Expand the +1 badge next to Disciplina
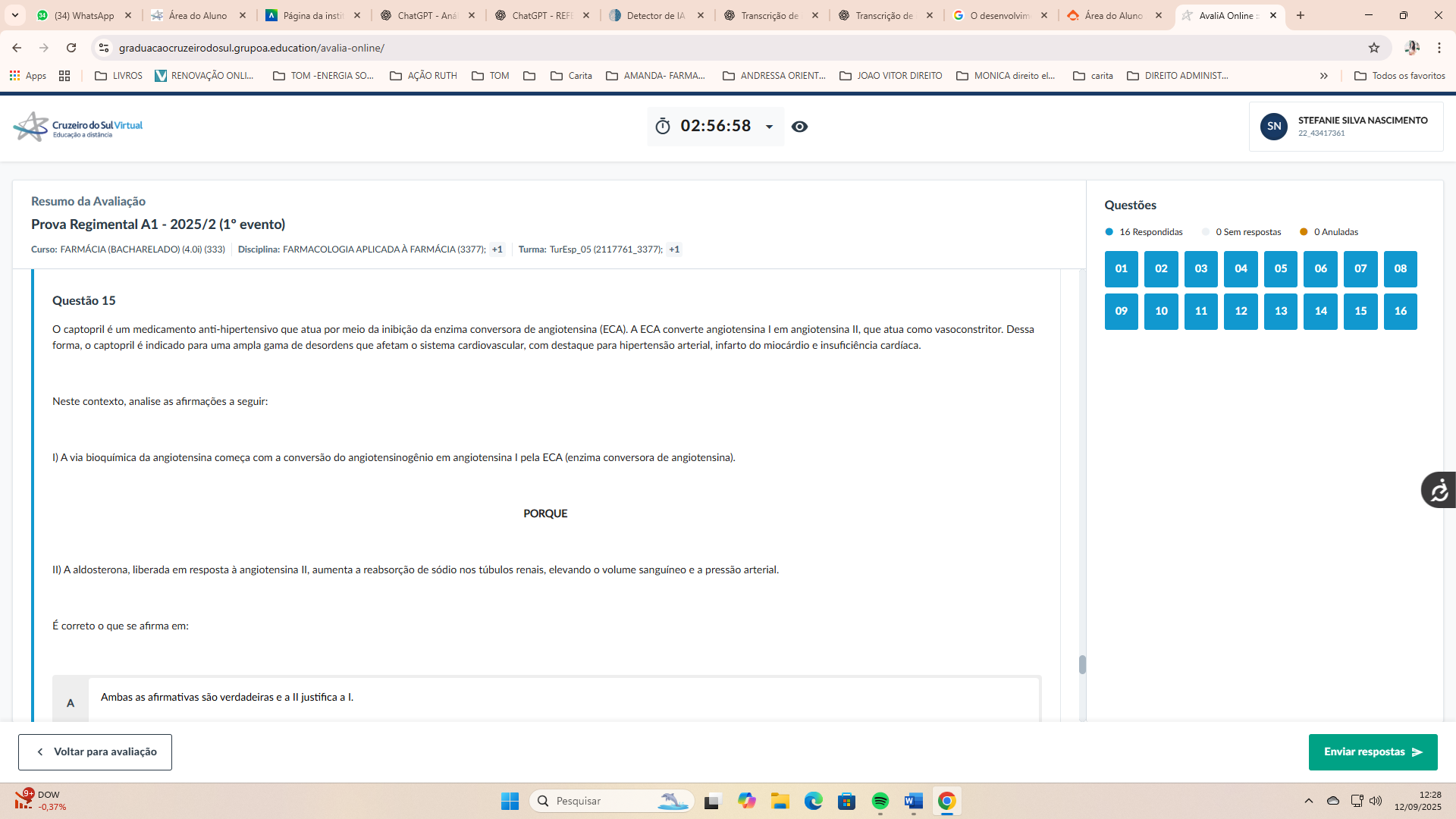The height and width of the screenshot is (819, 1456). (497, 249)
